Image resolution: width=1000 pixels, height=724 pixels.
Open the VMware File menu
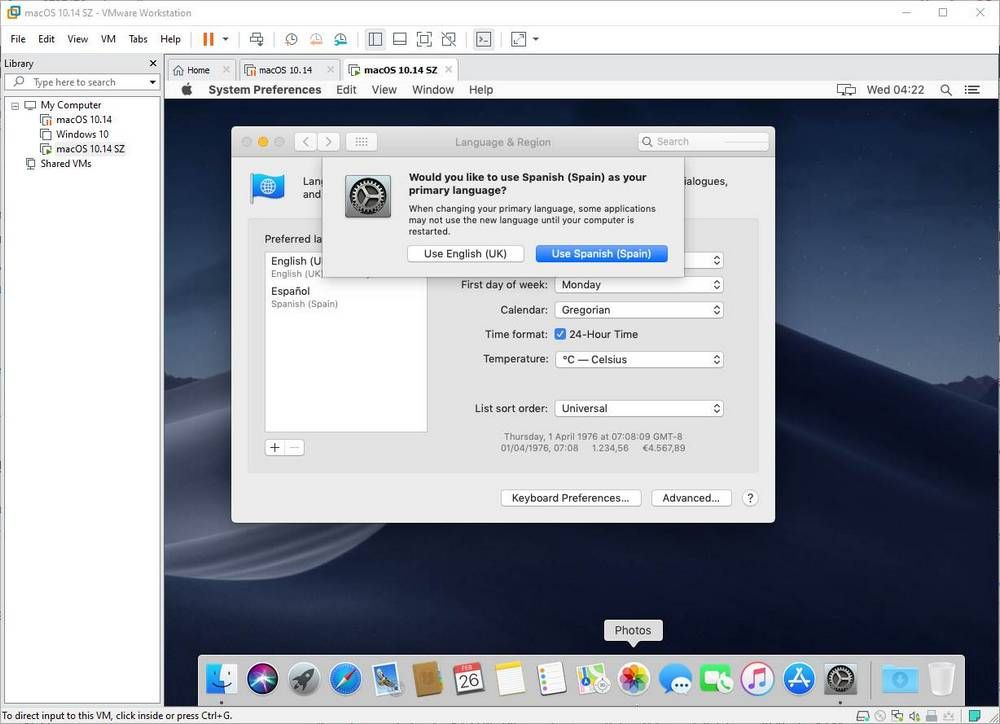click(18, 39)
